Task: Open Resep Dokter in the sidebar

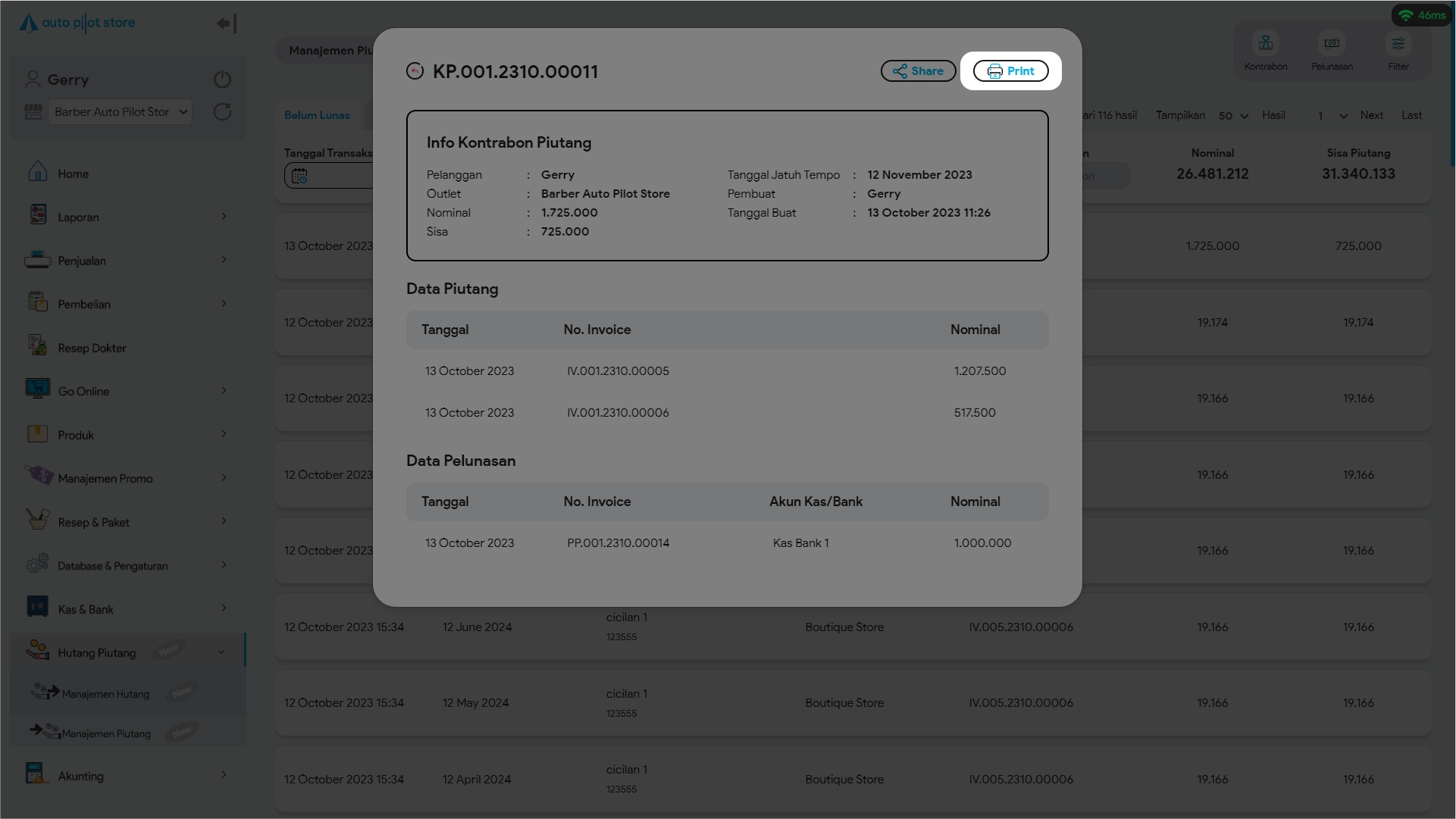Action: (x=92, y=348)
